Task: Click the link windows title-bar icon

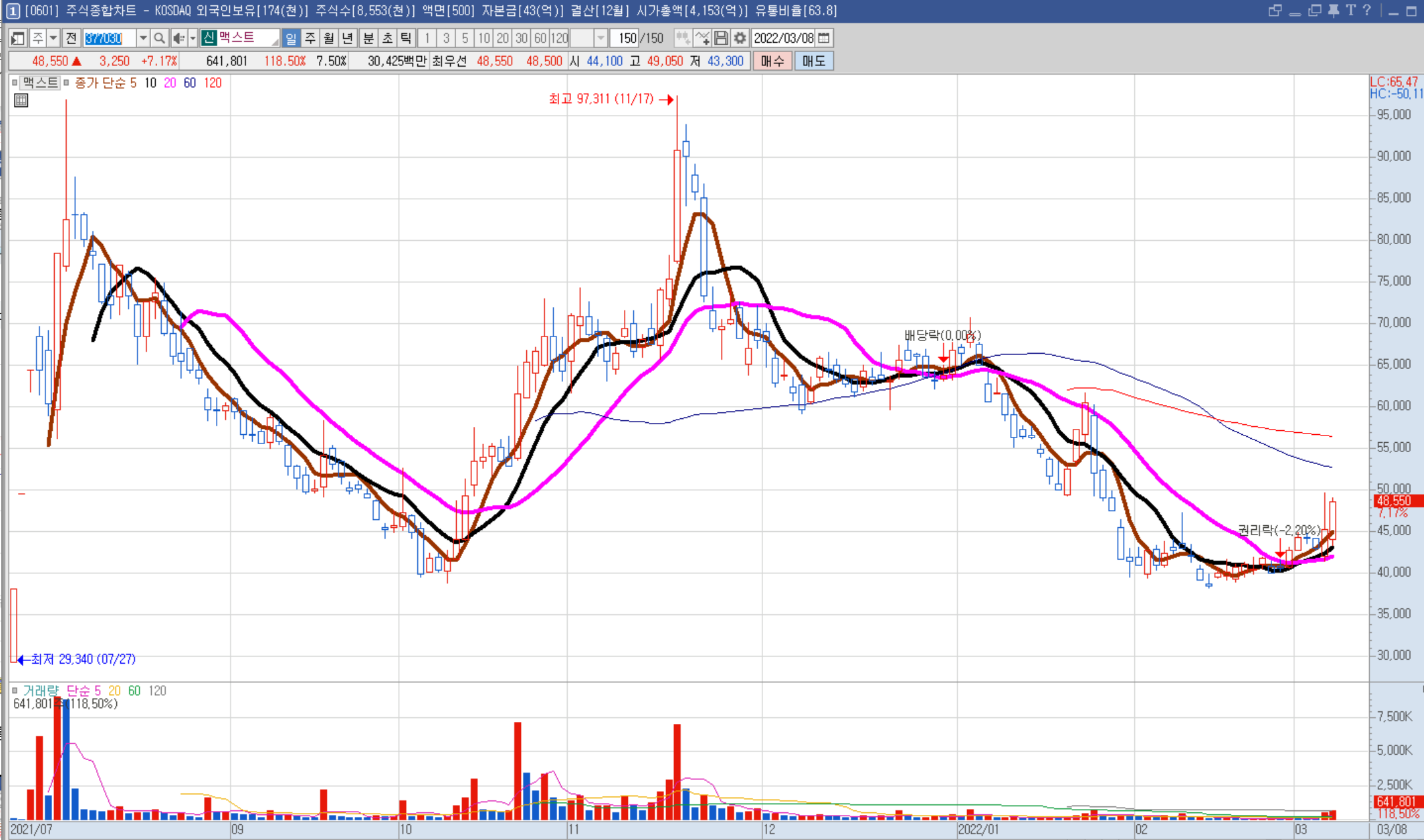Action: click(1275, 11)
